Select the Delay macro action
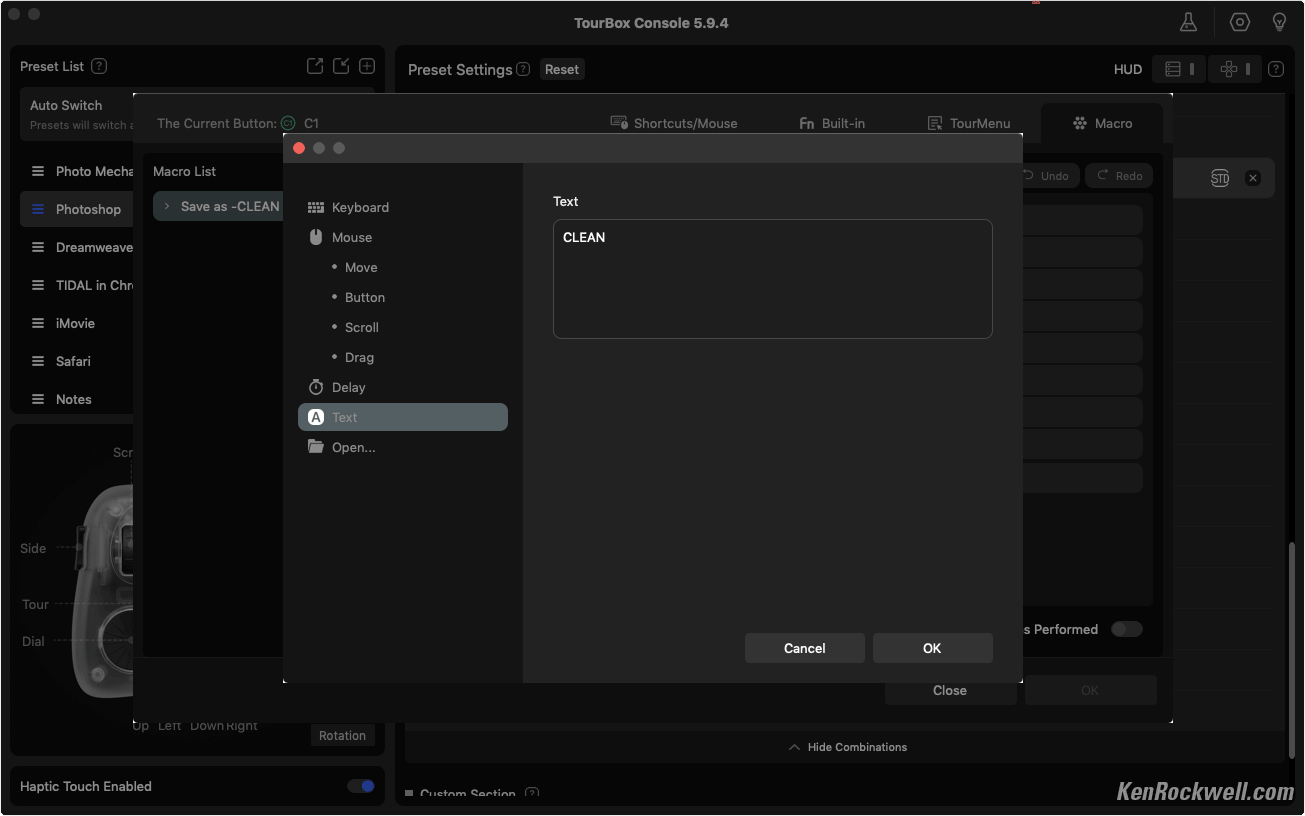Screen dimensions: 1305x816 pos(348,387)
